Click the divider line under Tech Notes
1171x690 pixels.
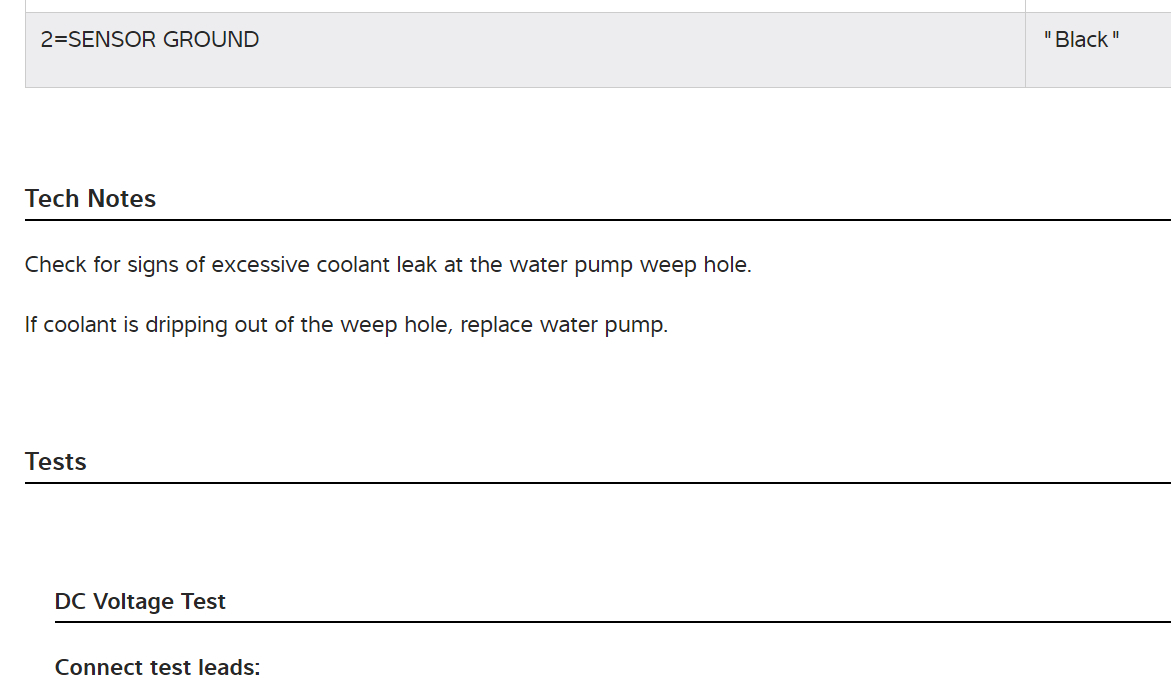point(597,220)
